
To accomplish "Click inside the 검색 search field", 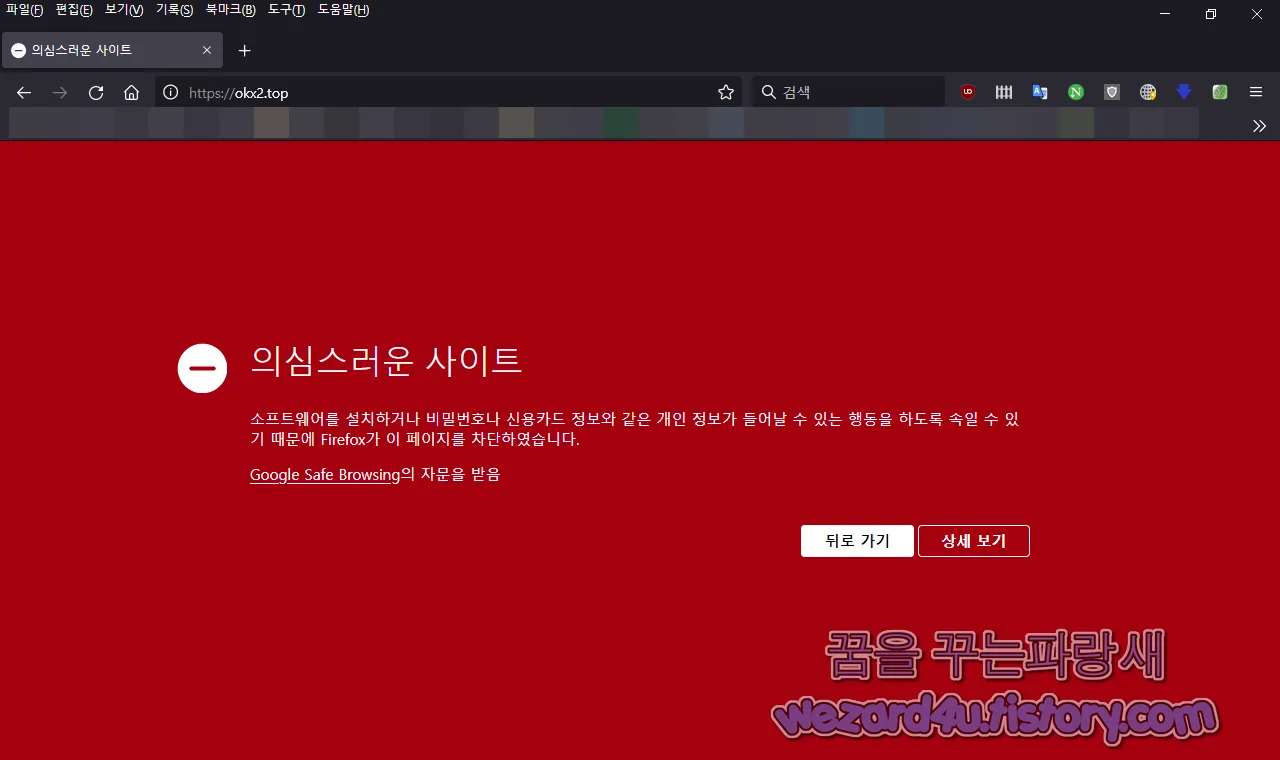I will click(848, 92).
